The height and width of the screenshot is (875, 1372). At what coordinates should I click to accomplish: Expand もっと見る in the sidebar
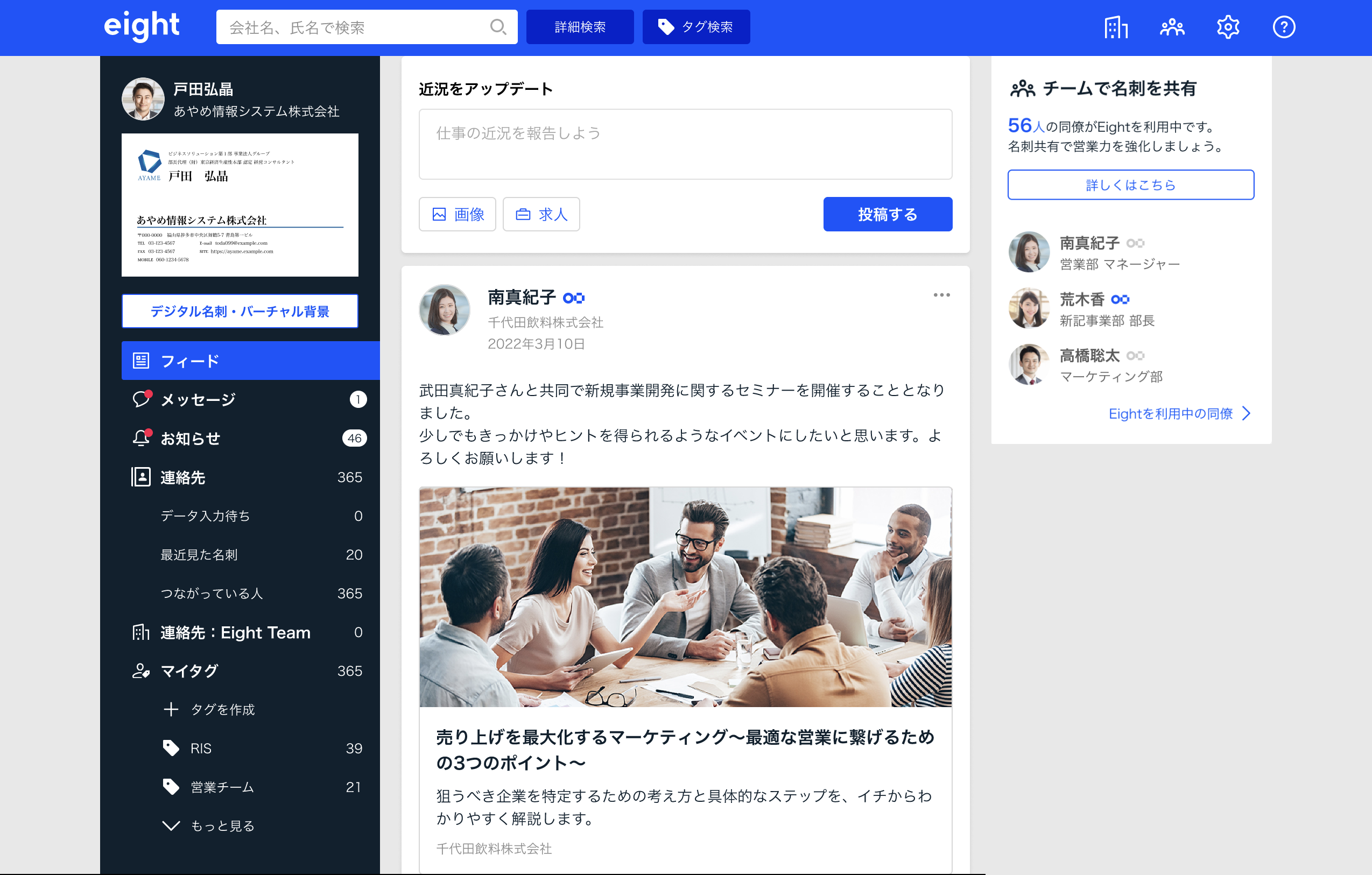171,825
